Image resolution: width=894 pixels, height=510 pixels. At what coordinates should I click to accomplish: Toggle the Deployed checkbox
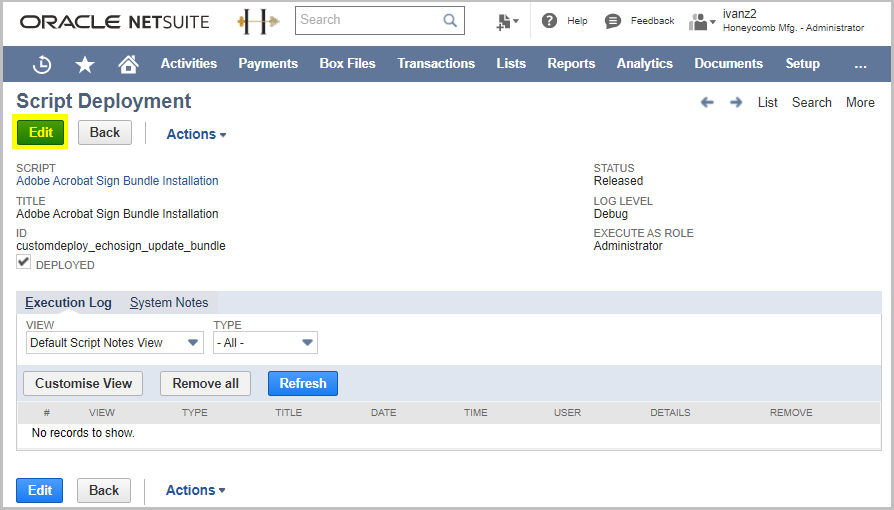coord(23,262)
